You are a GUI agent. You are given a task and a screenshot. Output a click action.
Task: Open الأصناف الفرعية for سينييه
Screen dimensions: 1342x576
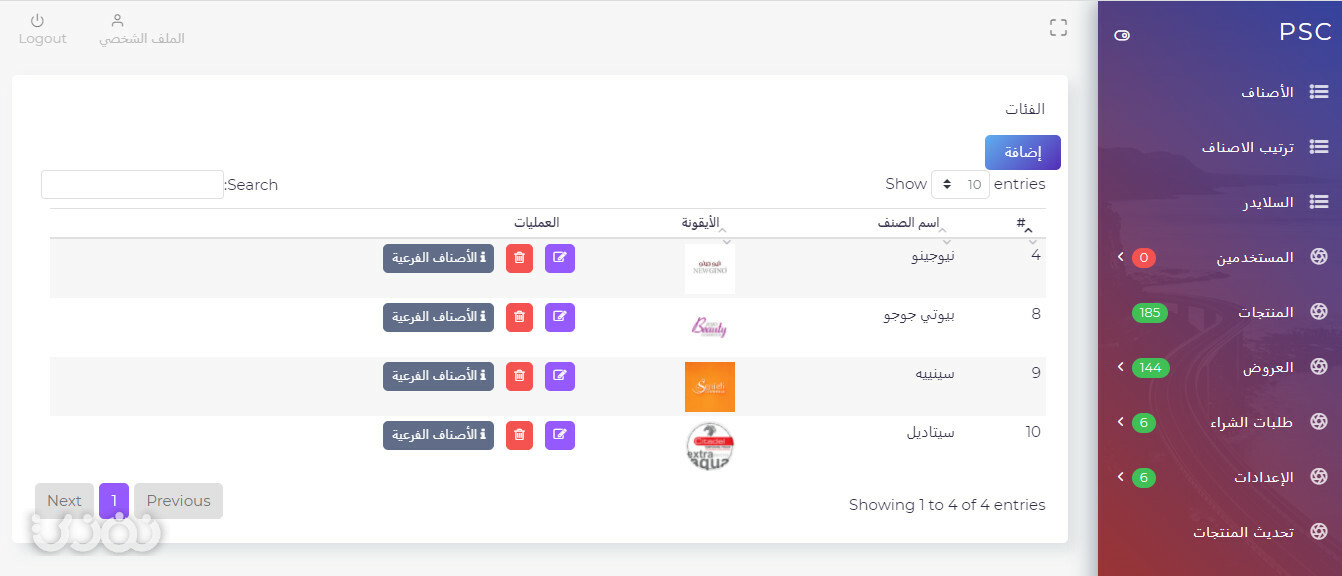point(438,376)
